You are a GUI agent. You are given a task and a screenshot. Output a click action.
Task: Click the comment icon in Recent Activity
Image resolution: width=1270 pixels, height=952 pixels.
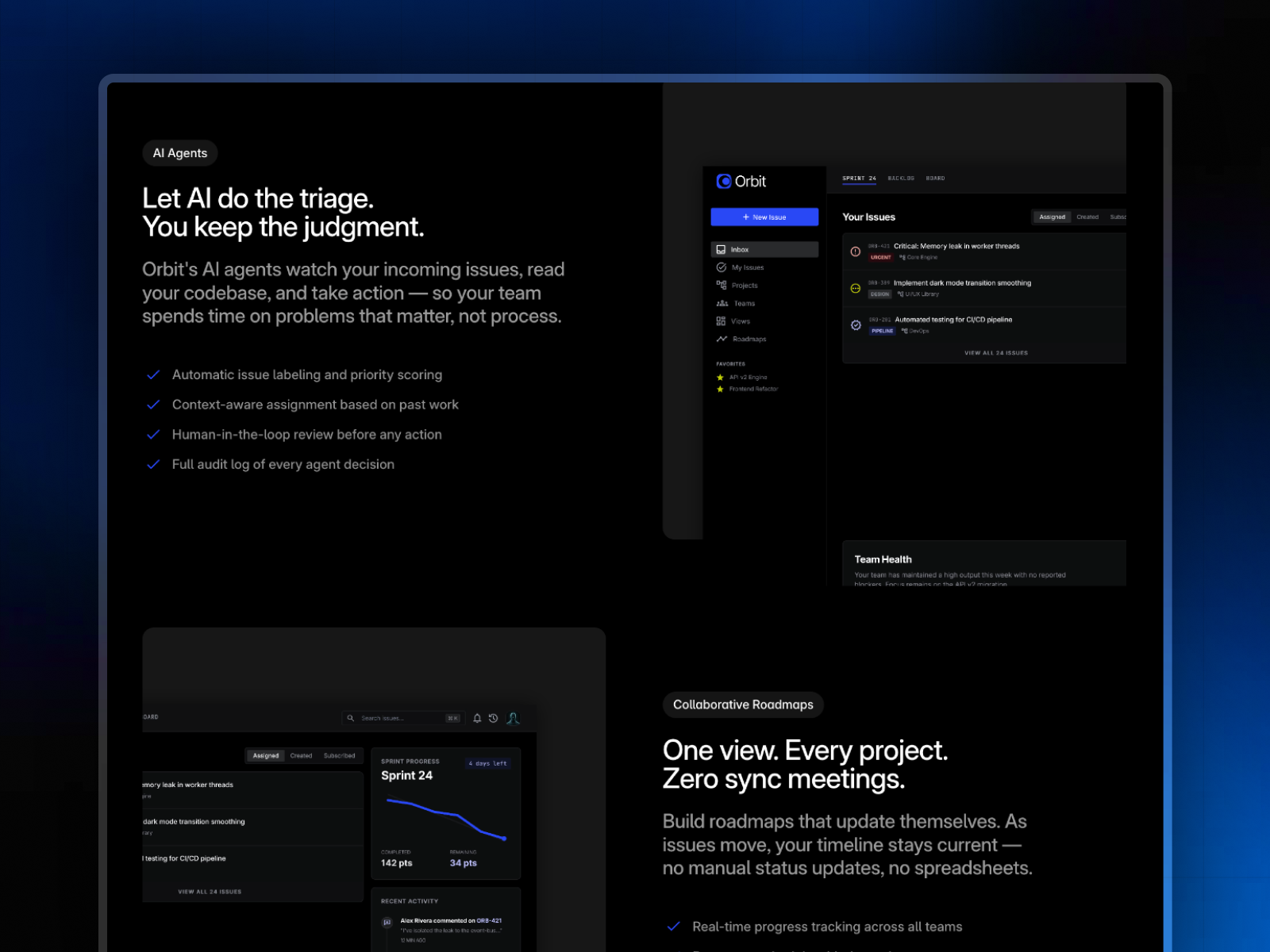tap(387, 923)
